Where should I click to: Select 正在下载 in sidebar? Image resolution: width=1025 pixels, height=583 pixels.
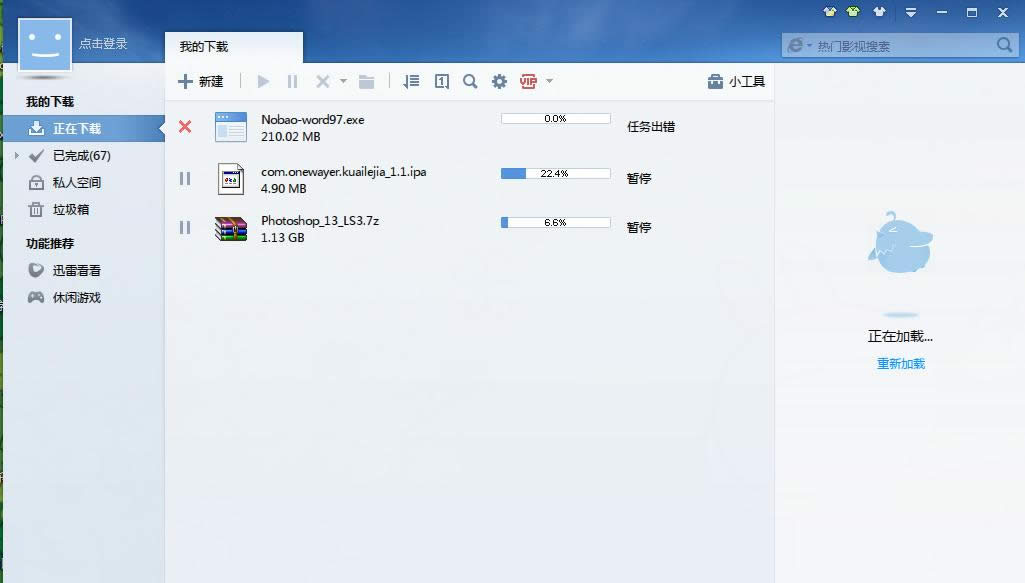[84, 129]
